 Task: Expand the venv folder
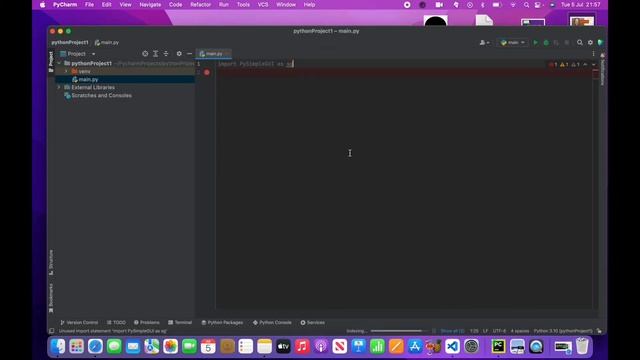67,71
